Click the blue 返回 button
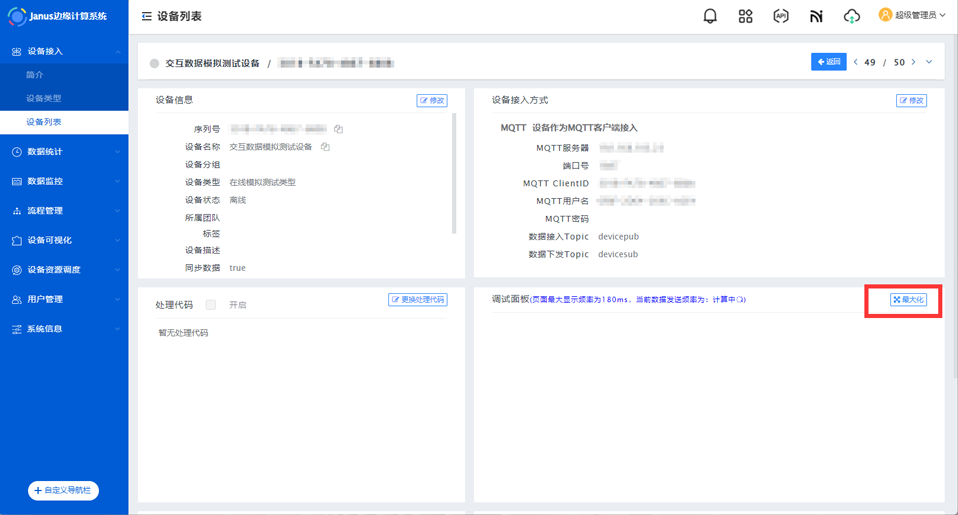Viewport: 958px width, 515px height. click(828, 62)
